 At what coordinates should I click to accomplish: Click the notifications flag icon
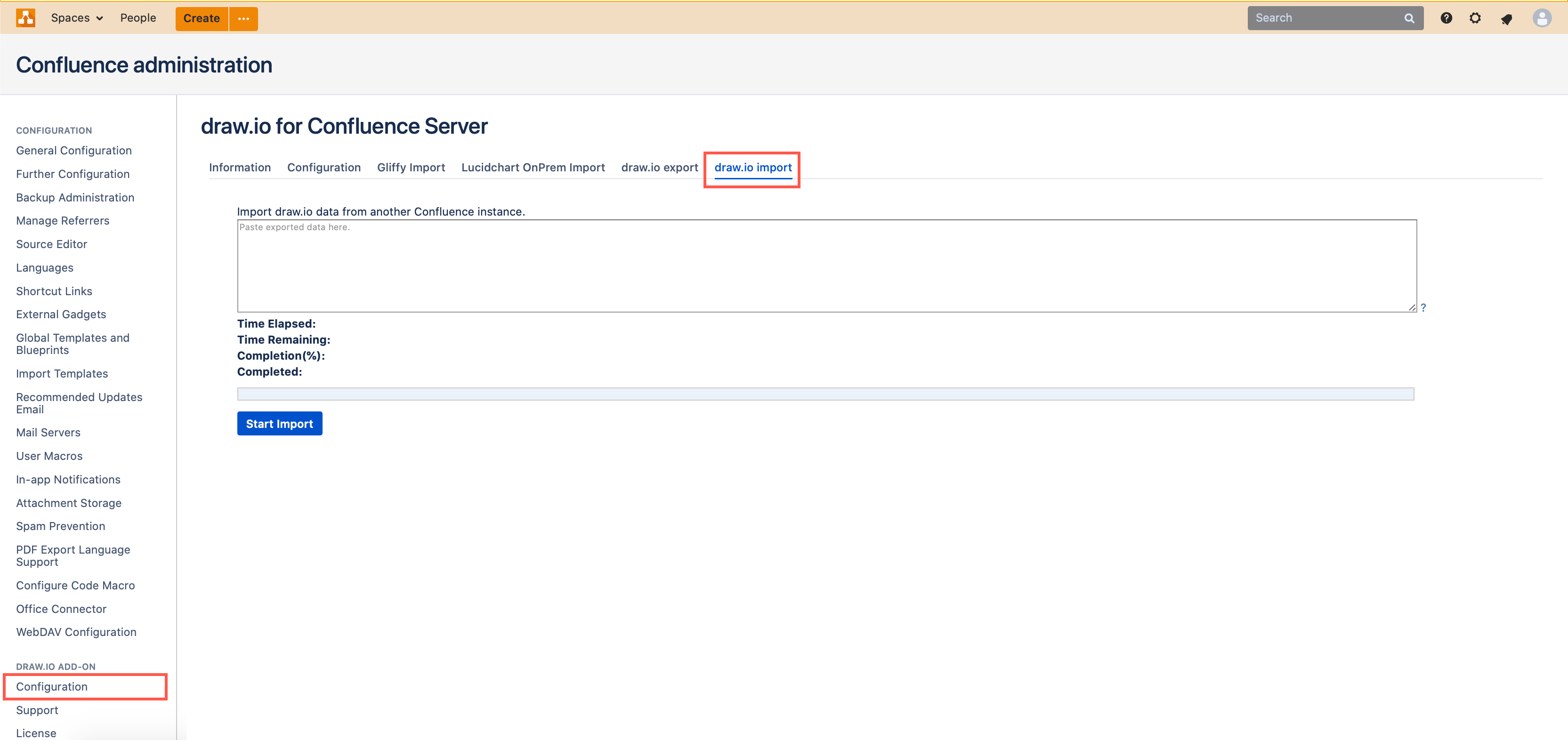point(1507,17)
